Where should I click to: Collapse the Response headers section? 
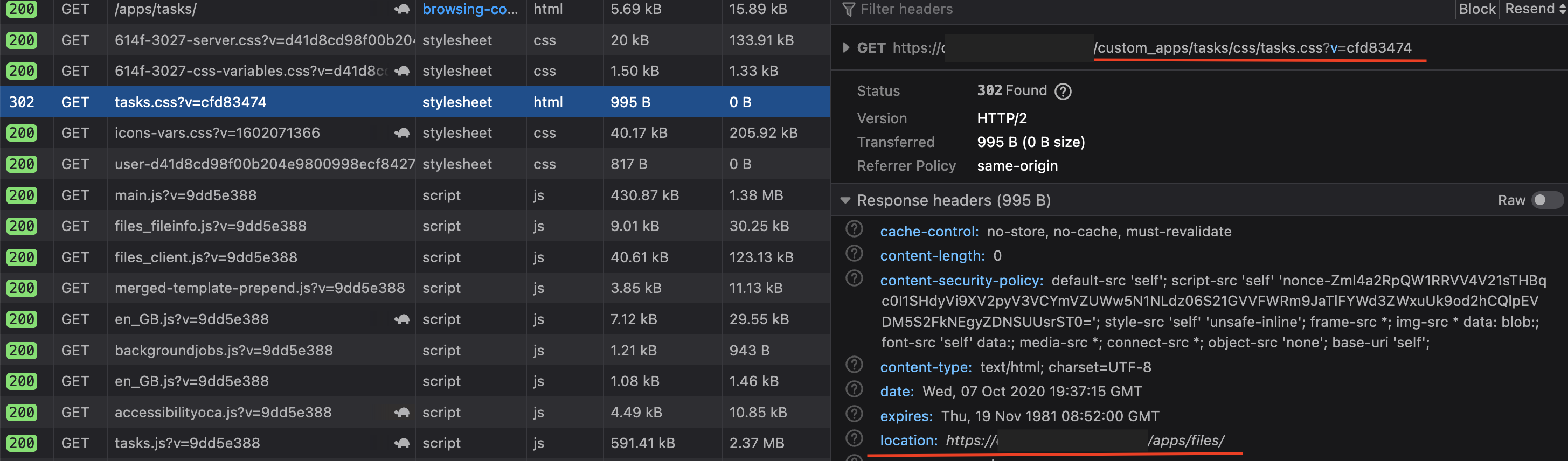[845, 200]
